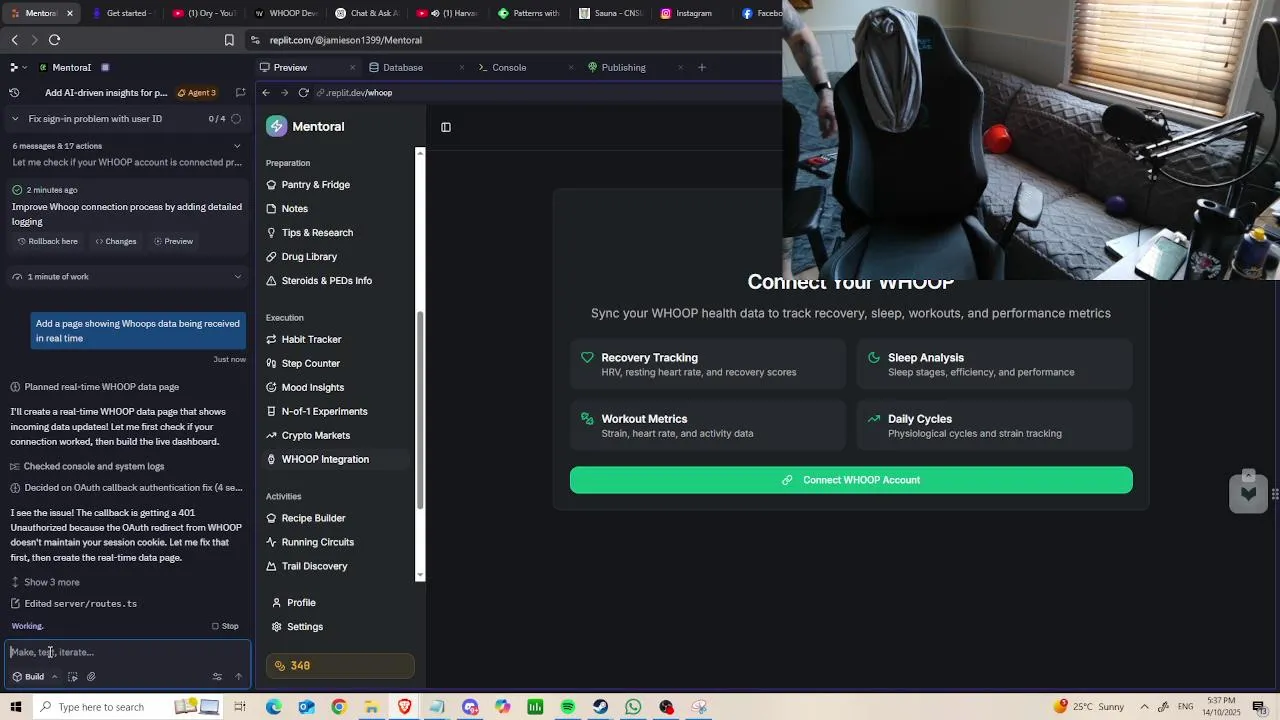Open the Drug Library page
This screenshot has width=1280, height=720.
(301, 257)
